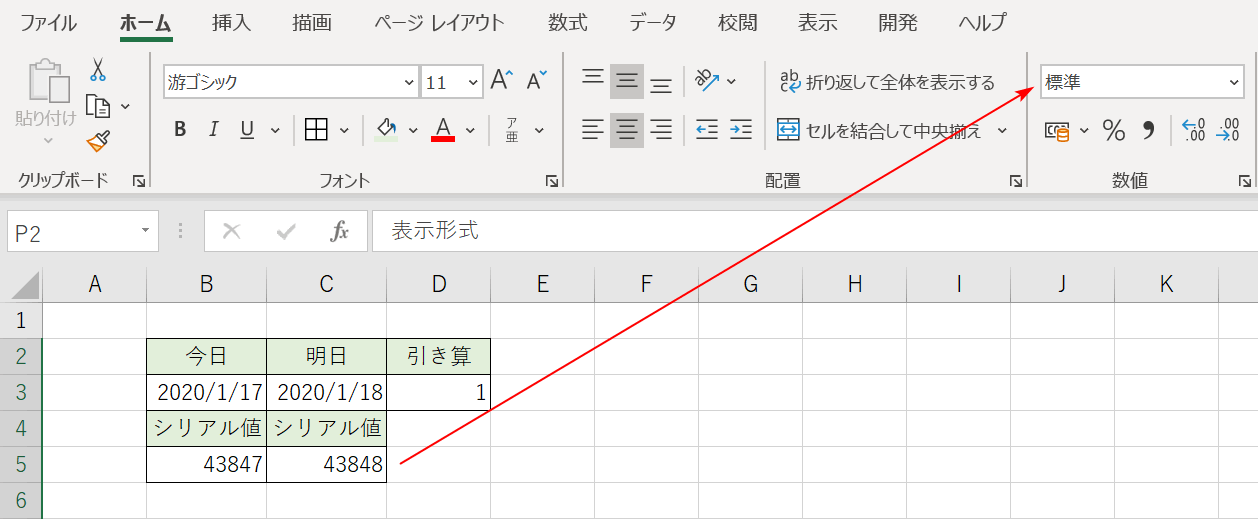Toggle Underline formatting

[x=246, y=129]
